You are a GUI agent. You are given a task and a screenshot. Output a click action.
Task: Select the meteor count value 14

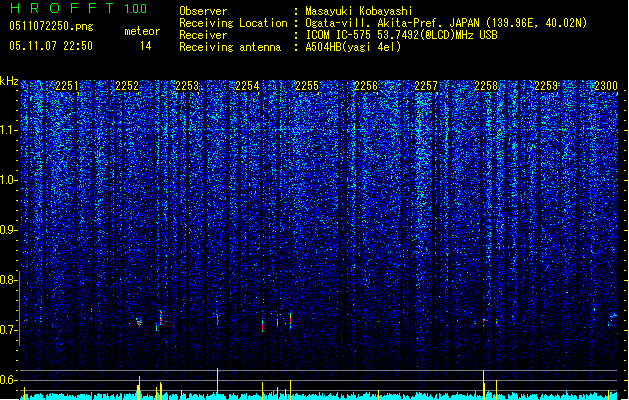146,46
